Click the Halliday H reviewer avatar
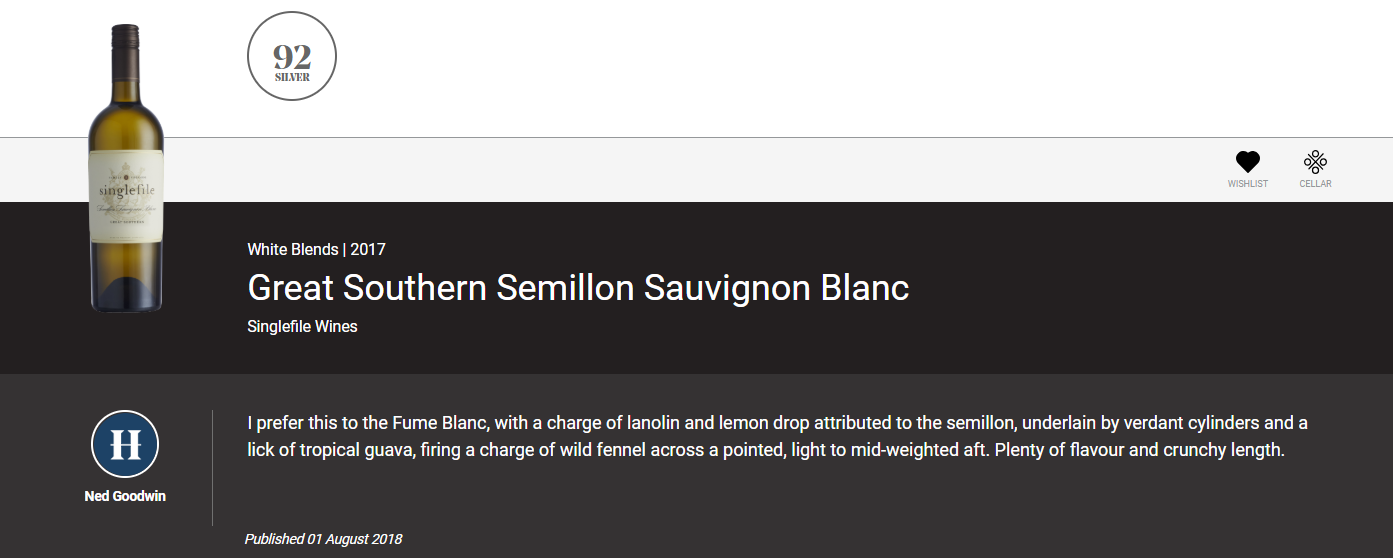Viewport: 1393px width, 558px height. coord(125,444)
